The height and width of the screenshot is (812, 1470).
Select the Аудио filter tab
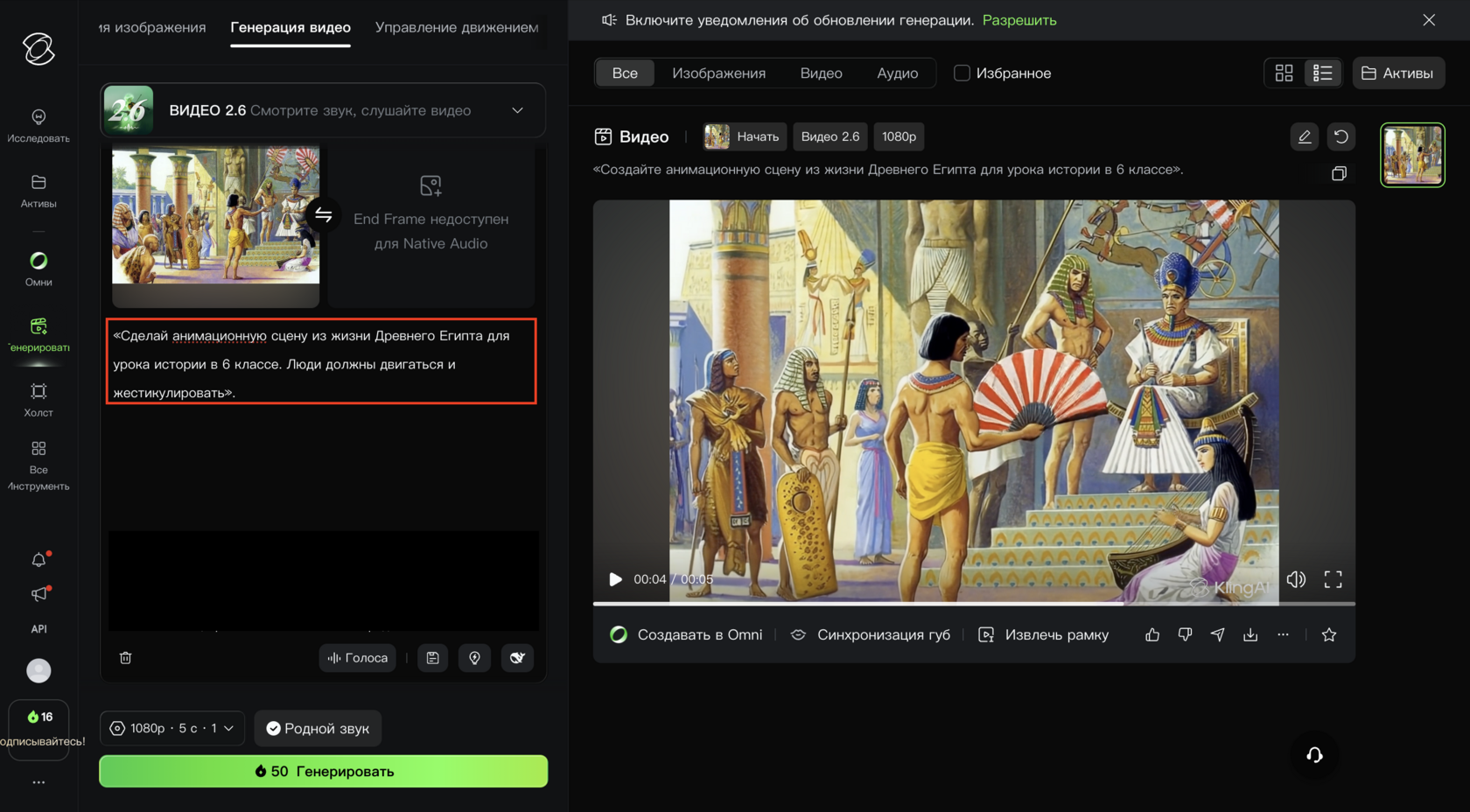pos(898,73)
